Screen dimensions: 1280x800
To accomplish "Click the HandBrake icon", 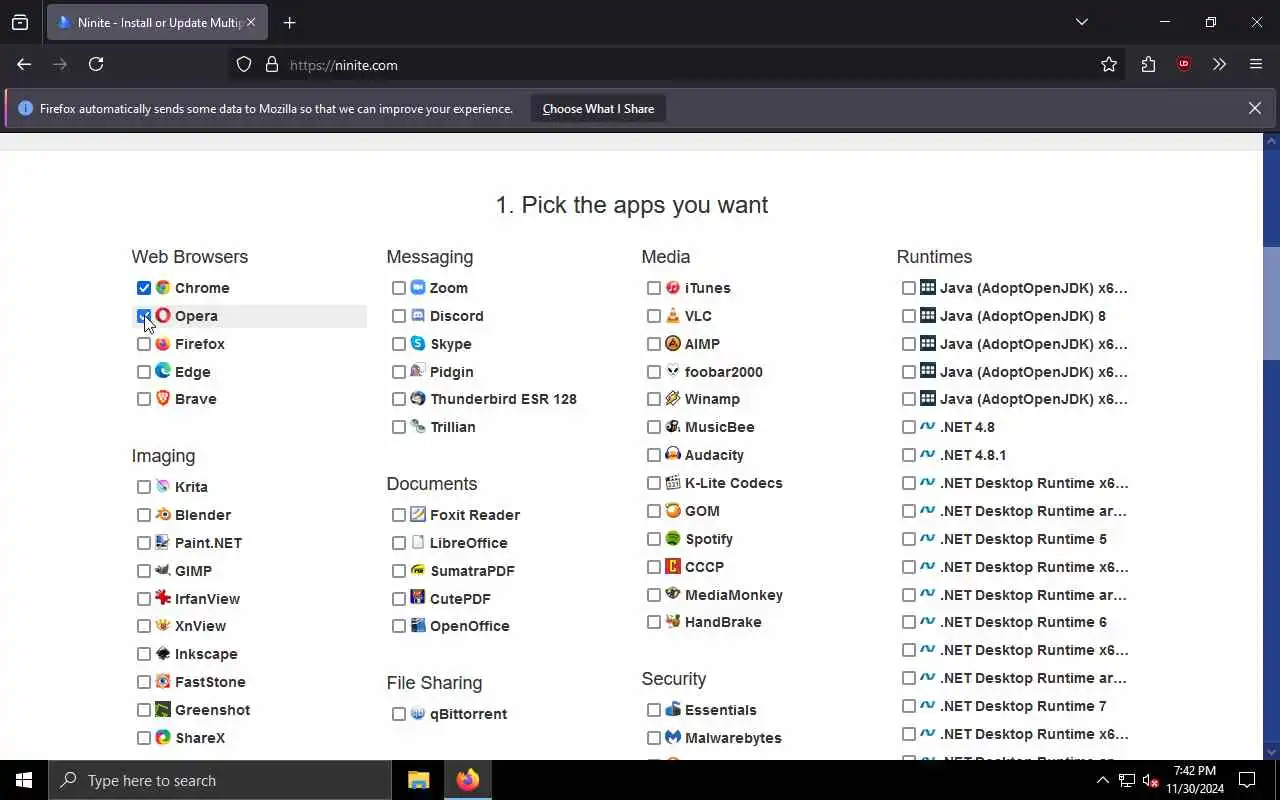I will click(x=673, y=622).
